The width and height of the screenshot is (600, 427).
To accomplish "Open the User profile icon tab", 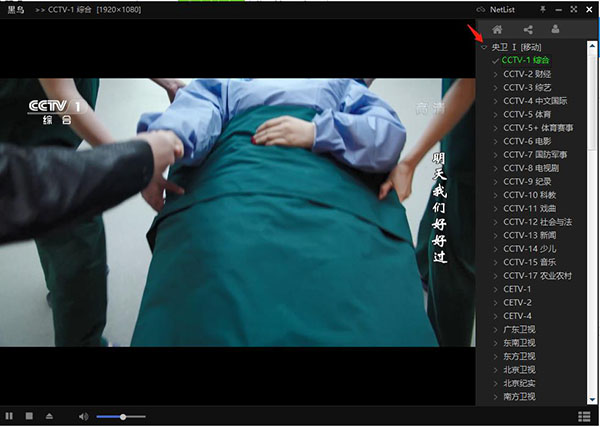I will (x=557, y=29).
